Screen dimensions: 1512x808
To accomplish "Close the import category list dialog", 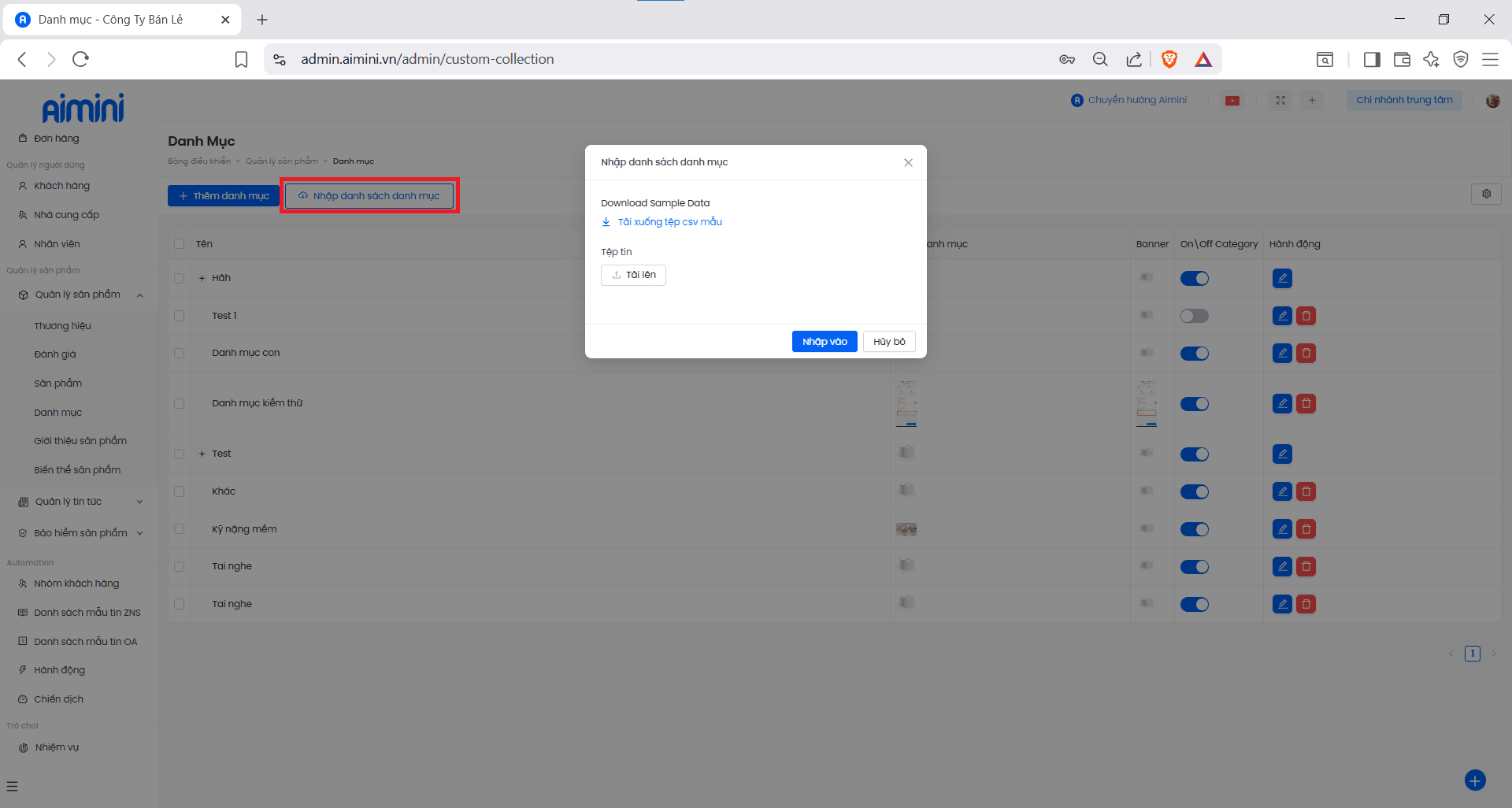I will click(x=908, y=162).
